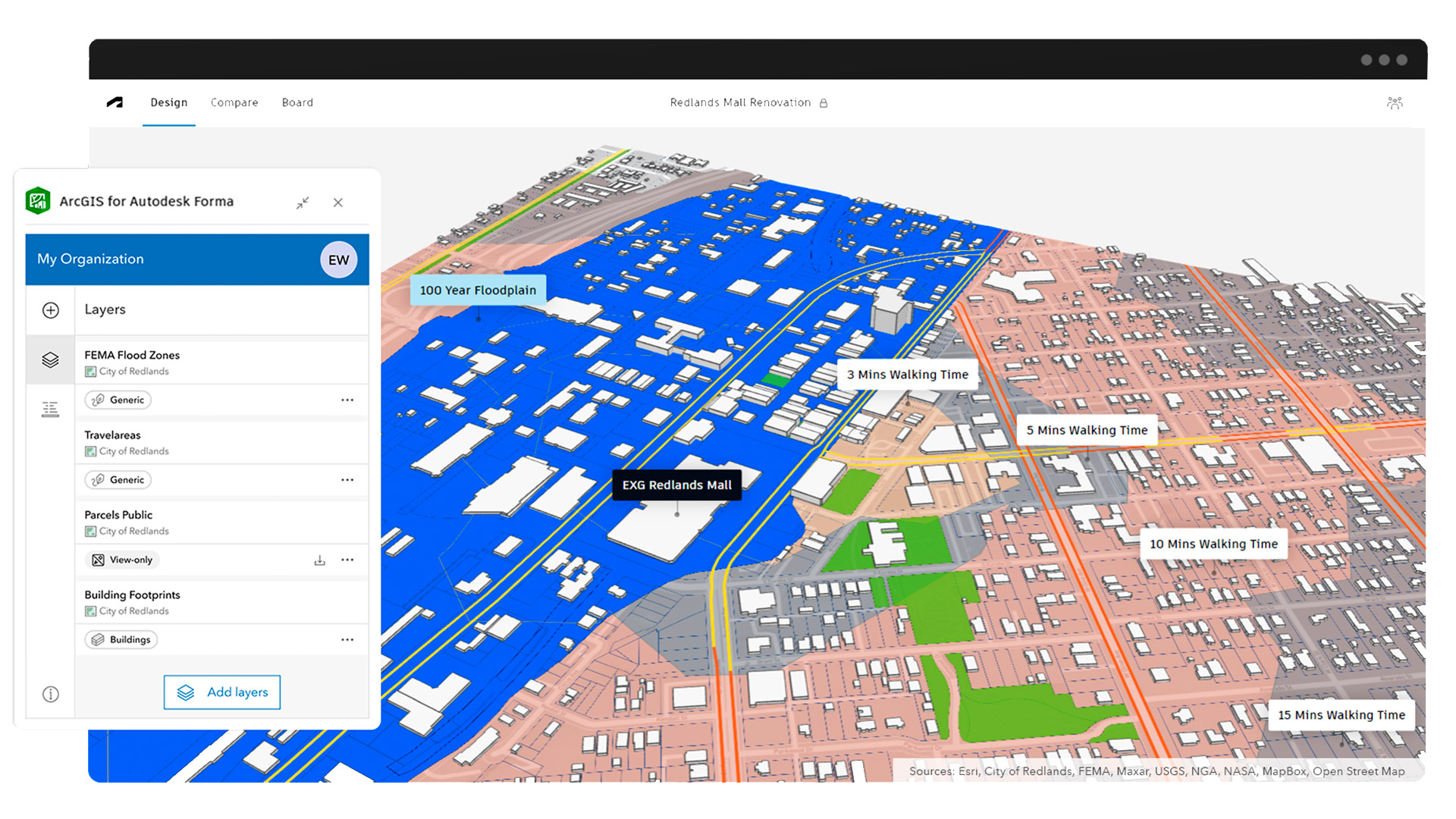The height and width of the screenshot is (819, 1456).
Task: Switch to the Board tab
Action: [x=297, y=102]
